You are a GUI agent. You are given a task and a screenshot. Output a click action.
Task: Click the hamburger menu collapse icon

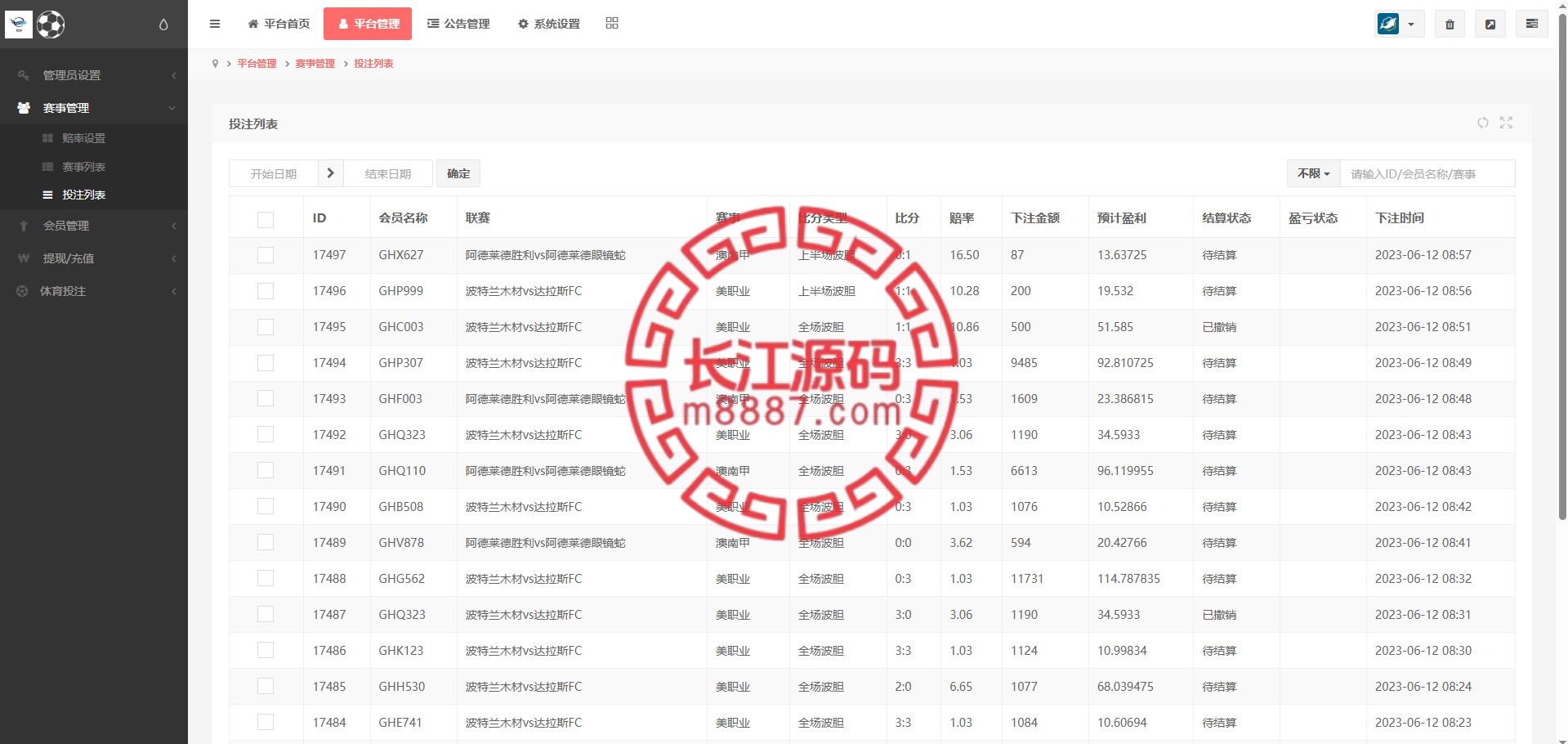click(215, 24)
